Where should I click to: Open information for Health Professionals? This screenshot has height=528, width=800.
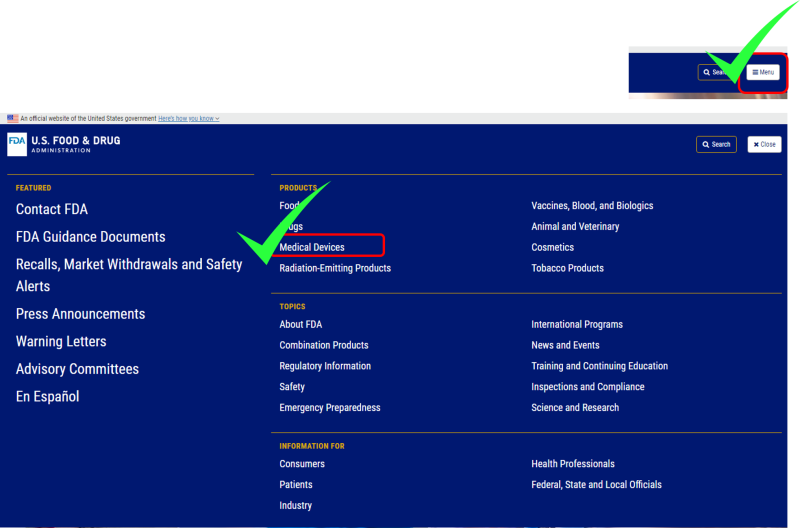[572, 464]
